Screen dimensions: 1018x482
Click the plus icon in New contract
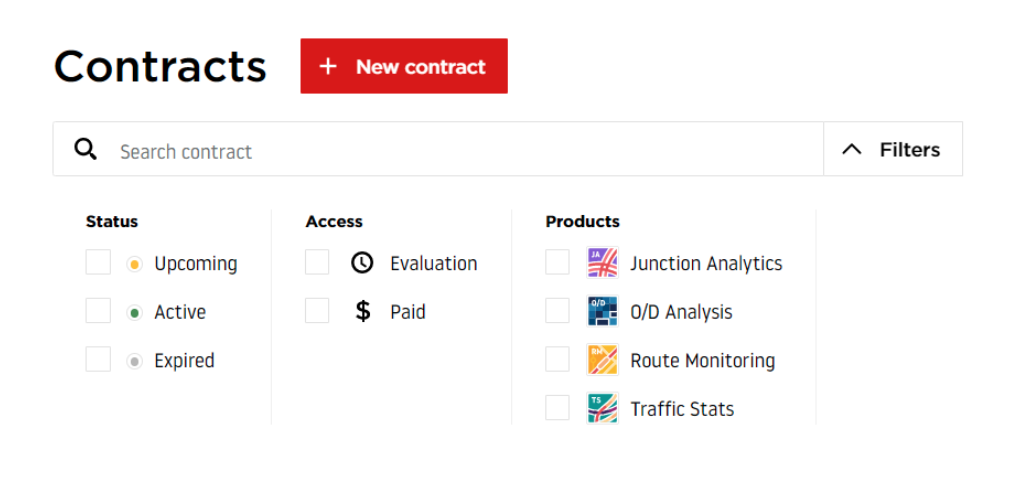(x=329, y=66)
